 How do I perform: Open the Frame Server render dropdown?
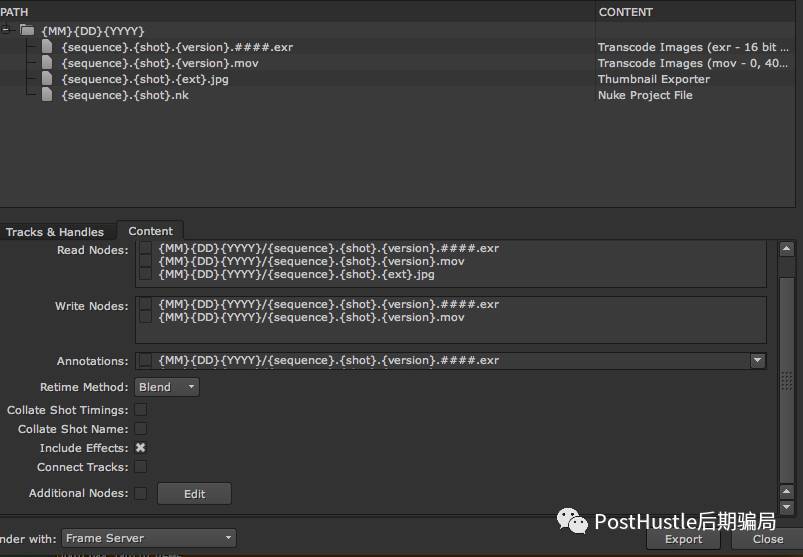click(x=148, y=538)
